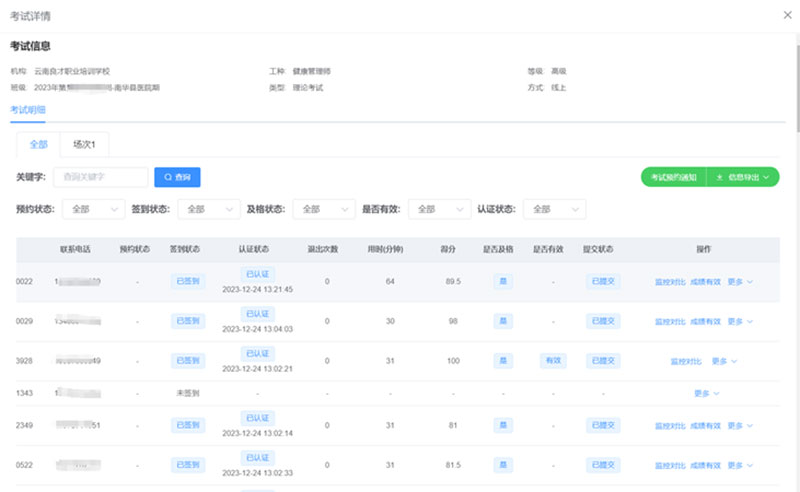Click the 考试预约通知 green button

673,177
